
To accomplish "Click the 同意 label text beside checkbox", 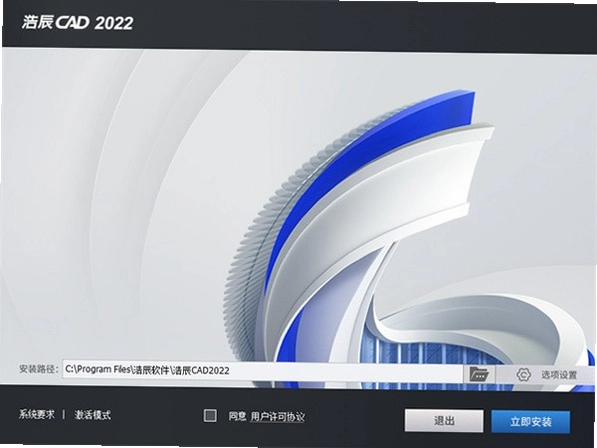I will (237, 416).
